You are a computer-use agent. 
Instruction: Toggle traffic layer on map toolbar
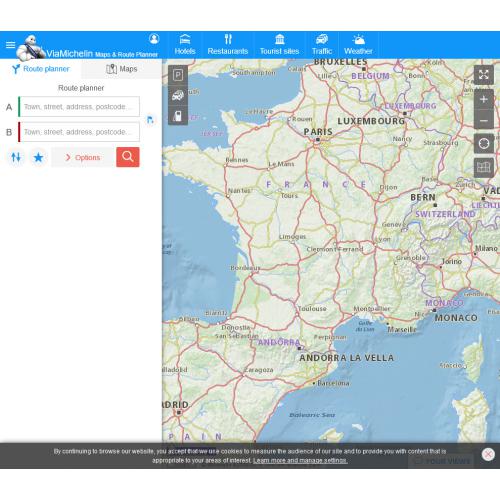[178, 96]
